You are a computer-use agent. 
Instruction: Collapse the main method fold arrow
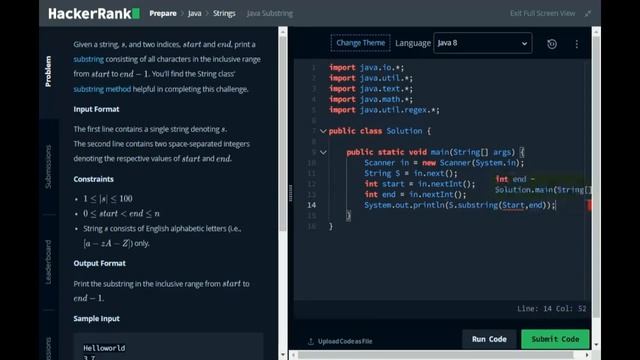(x=323, y=152)
